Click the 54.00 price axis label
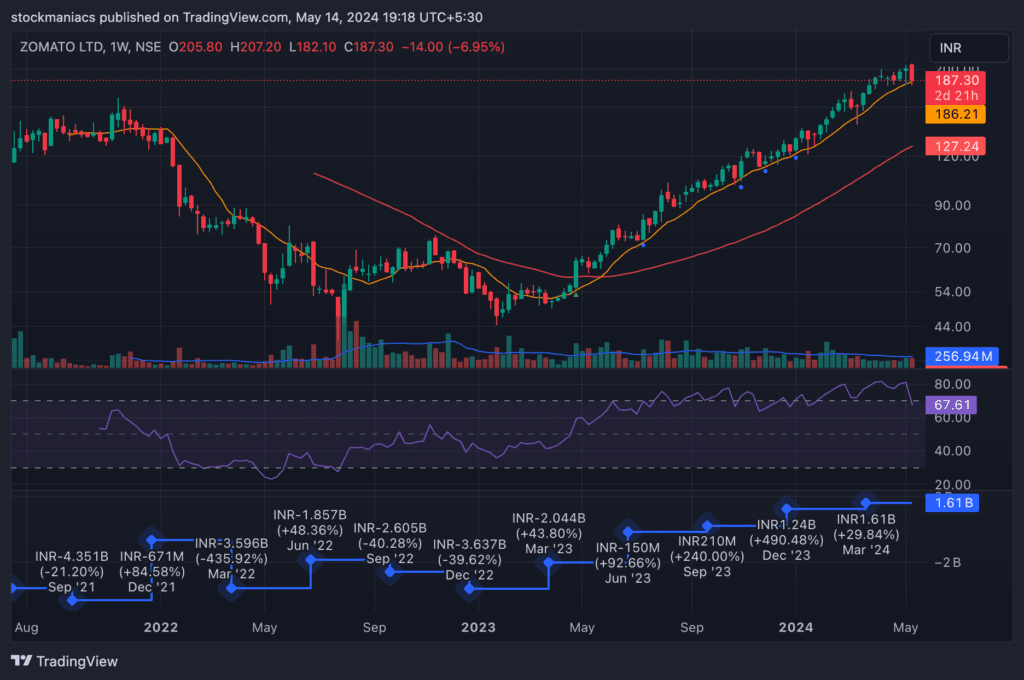This screenshot has height=680, width=1024. click(952, 291)
